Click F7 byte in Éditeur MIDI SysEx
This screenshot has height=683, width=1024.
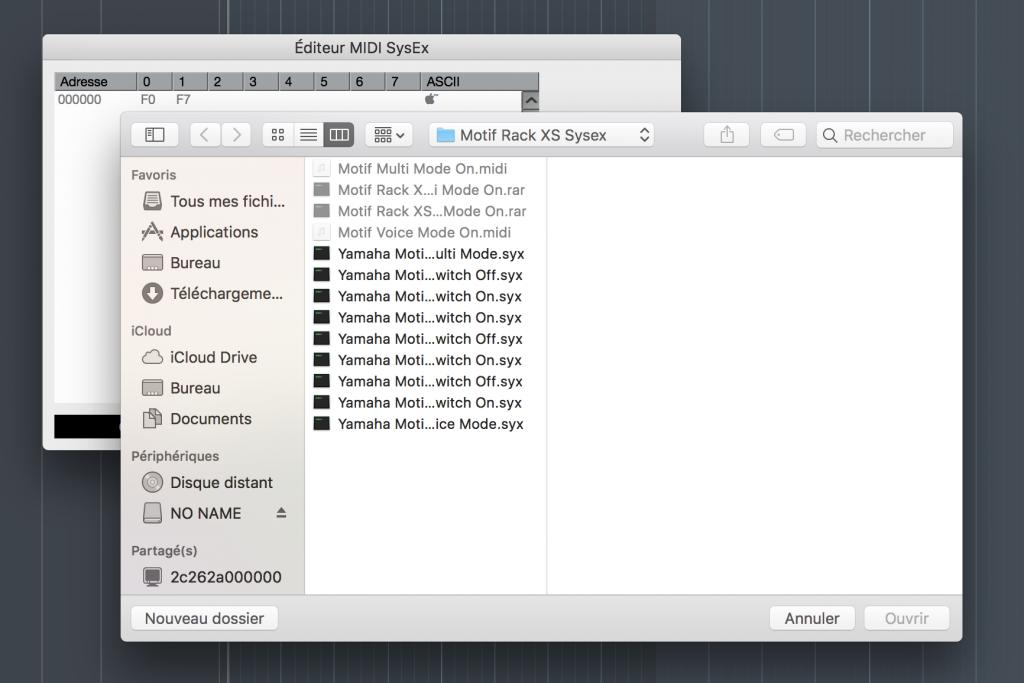[183, 99]
